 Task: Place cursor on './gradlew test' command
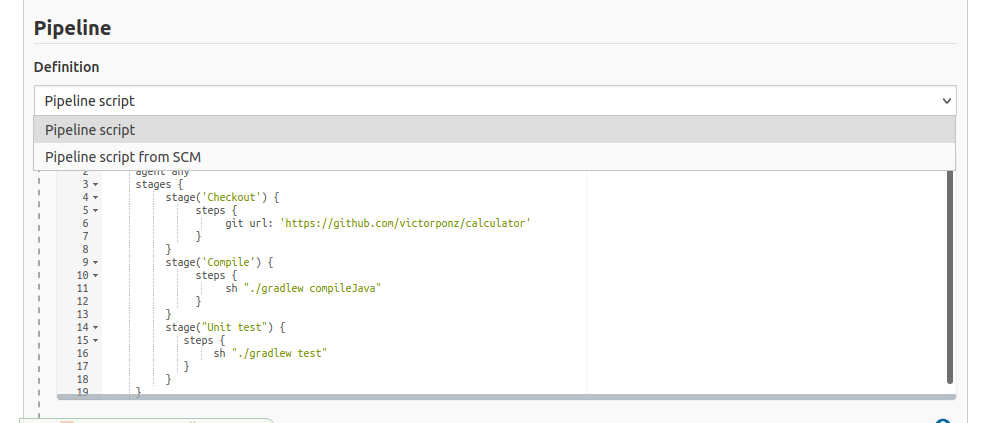tap(282, 353)
